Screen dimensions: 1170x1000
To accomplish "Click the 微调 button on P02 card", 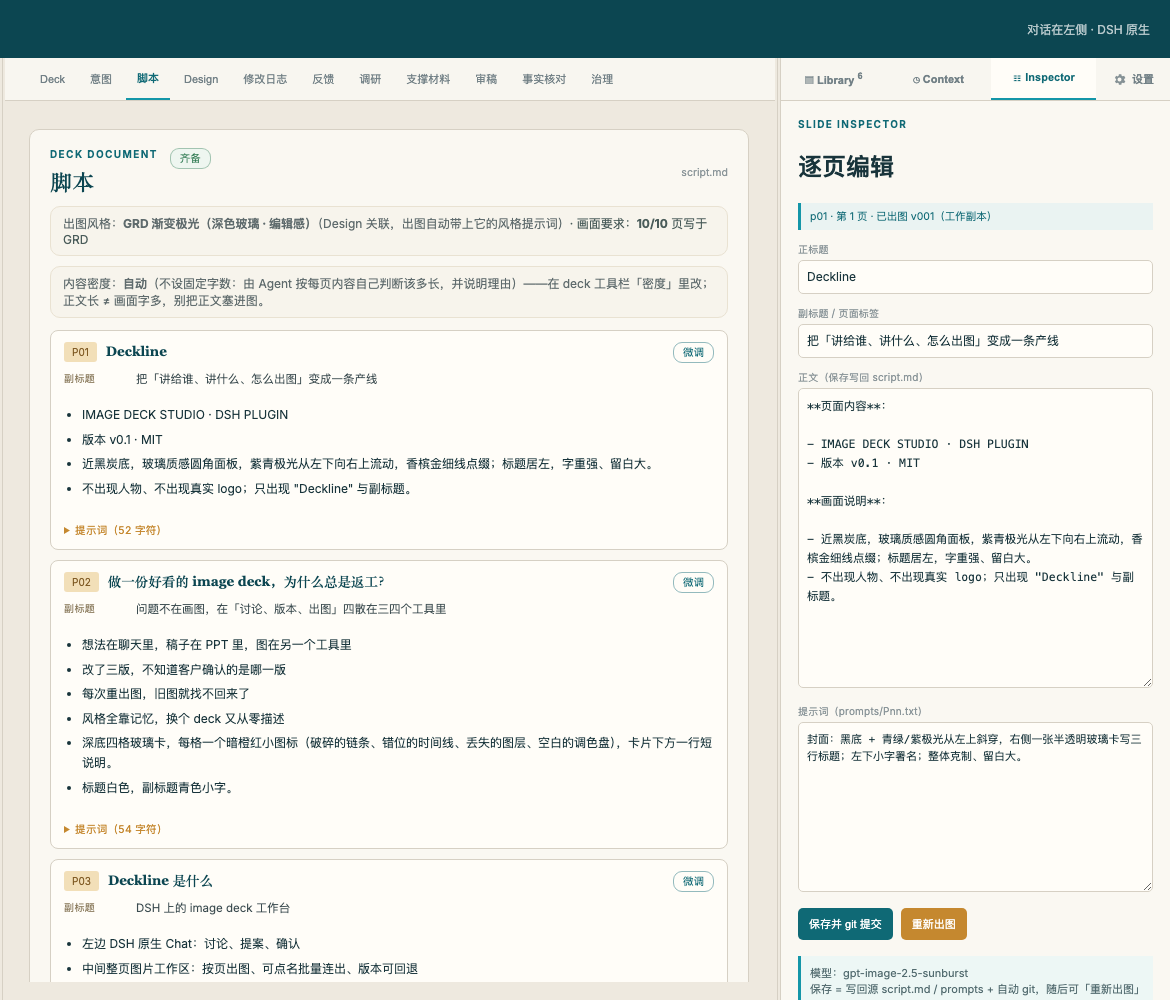I will pos(693,582).
